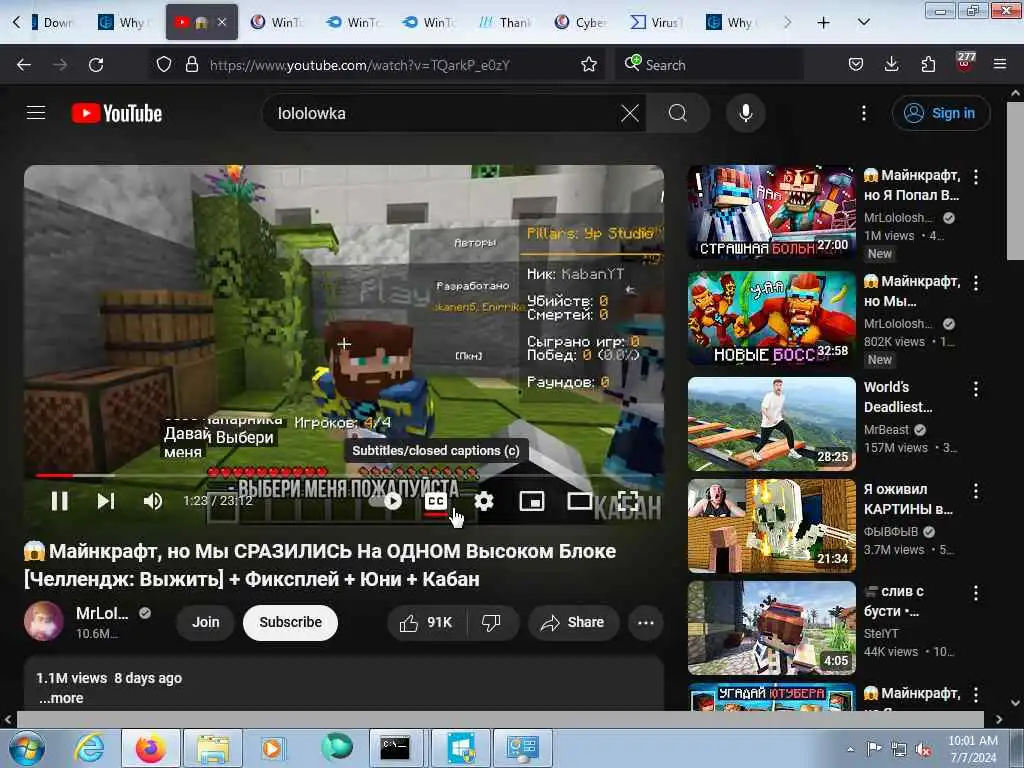
Task: Enter full screen mode
Action: 628,501
